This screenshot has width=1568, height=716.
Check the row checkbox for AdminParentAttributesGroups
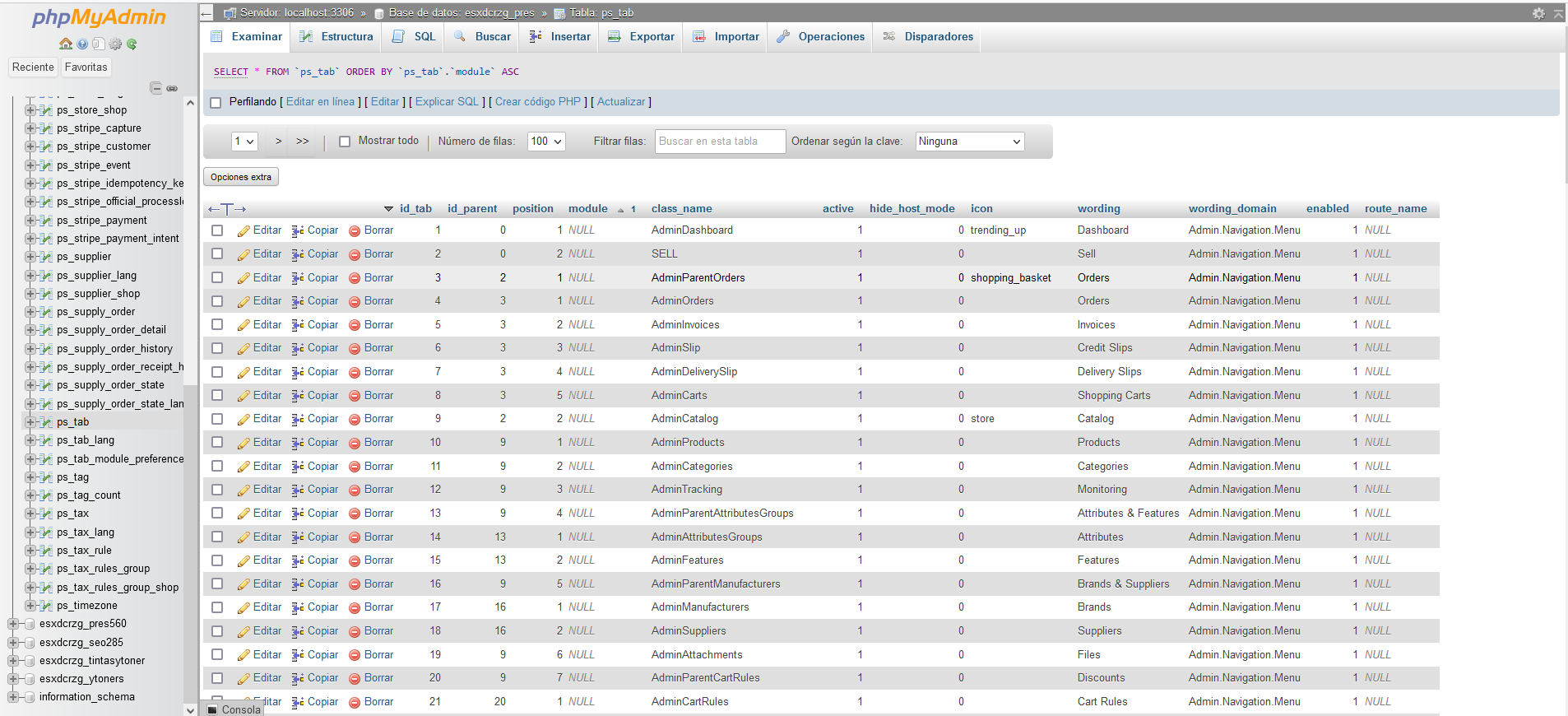tap(217, 513)
